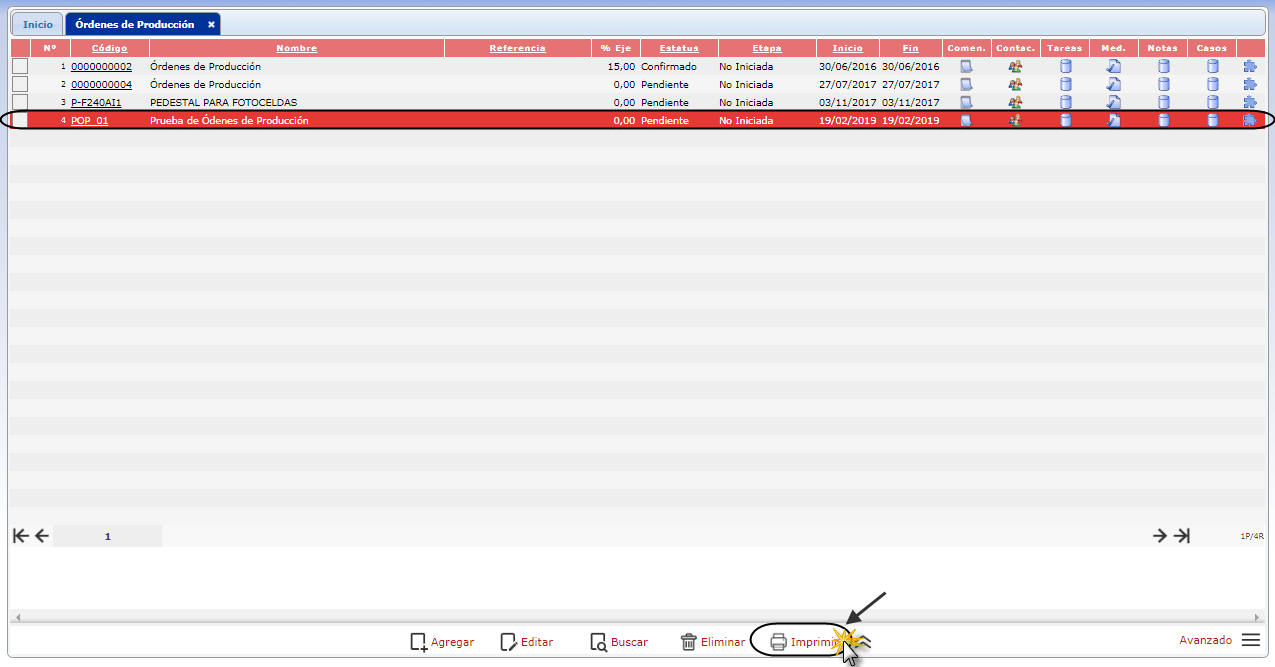Expand print options chevron beside Imprimir
1275x667 pixels.
866,642
